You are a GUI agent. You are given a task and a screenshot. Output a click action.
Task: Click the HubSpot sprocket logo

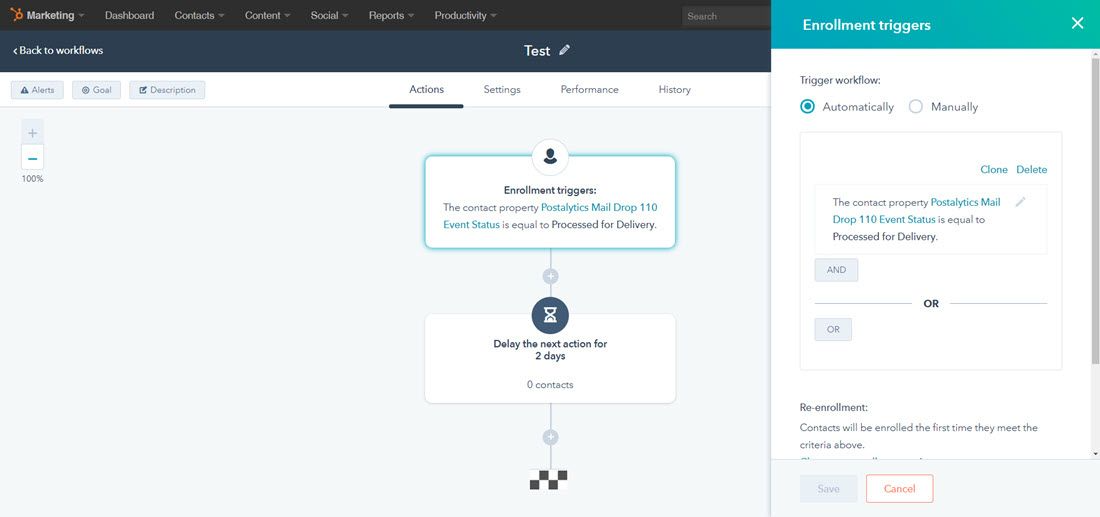16,15
